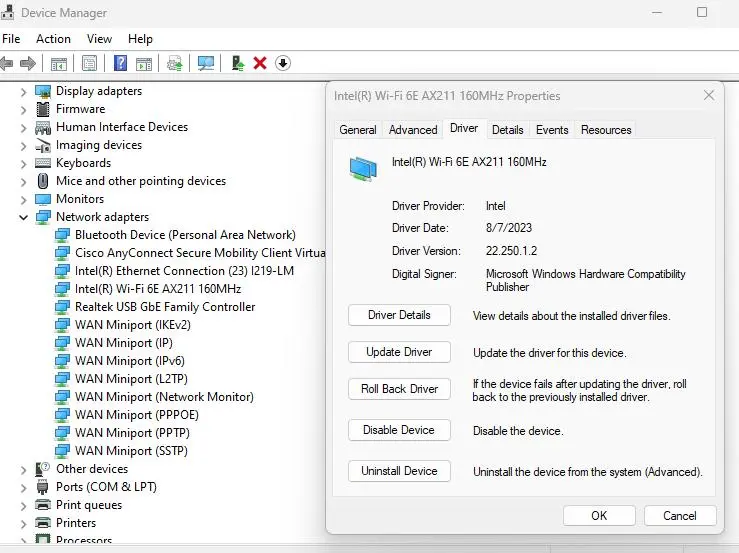Collapse the Network adapters node
Image resolution: width=739 pixels, height=553 pixels.
click(x=24, y=217)
